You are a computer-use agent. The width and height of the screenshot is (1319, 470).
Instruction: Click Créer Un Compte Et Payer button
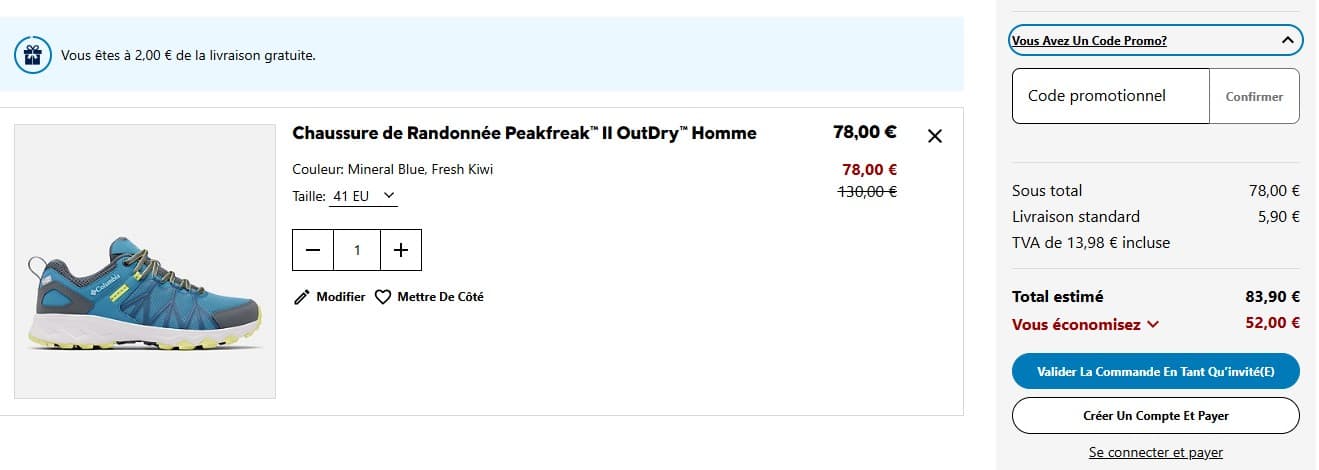click(x=1155, y=415)
